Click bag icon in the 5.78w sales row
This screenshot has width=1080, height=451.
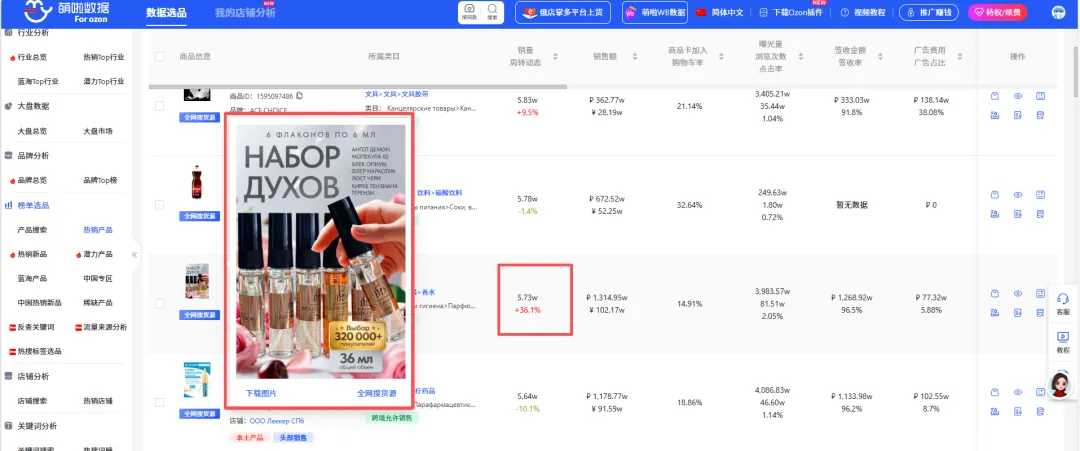point(995,195)
